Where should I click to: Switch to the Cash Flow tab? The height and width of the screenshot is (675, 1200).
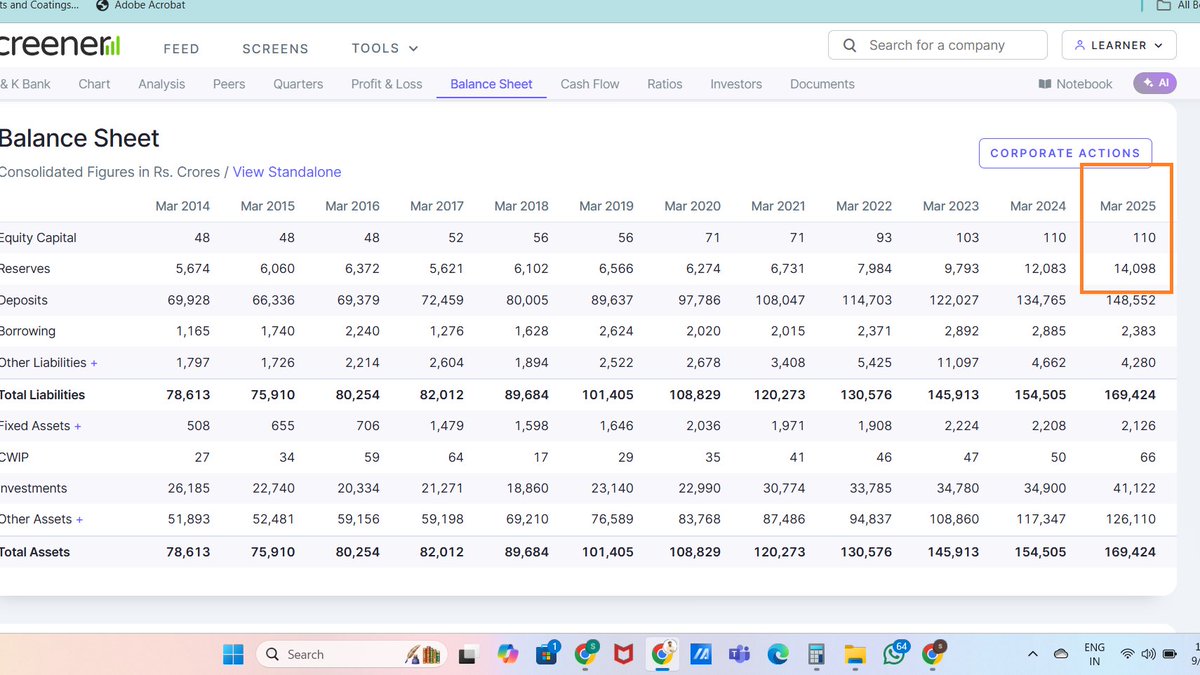click(590, 84)
